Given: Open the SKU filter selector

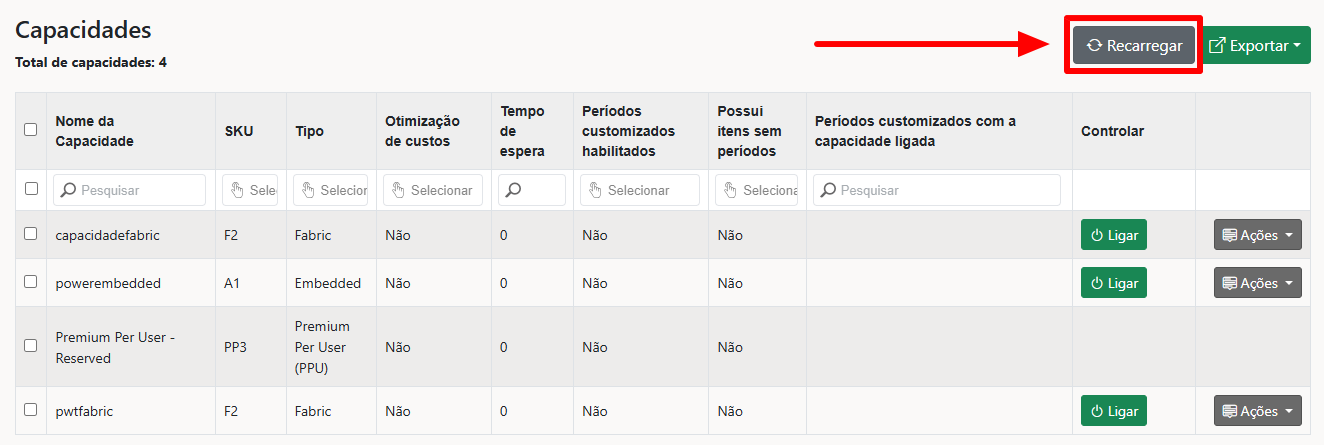Looking at the screenshot, I should pyautogui.click(x=250, y=190).
